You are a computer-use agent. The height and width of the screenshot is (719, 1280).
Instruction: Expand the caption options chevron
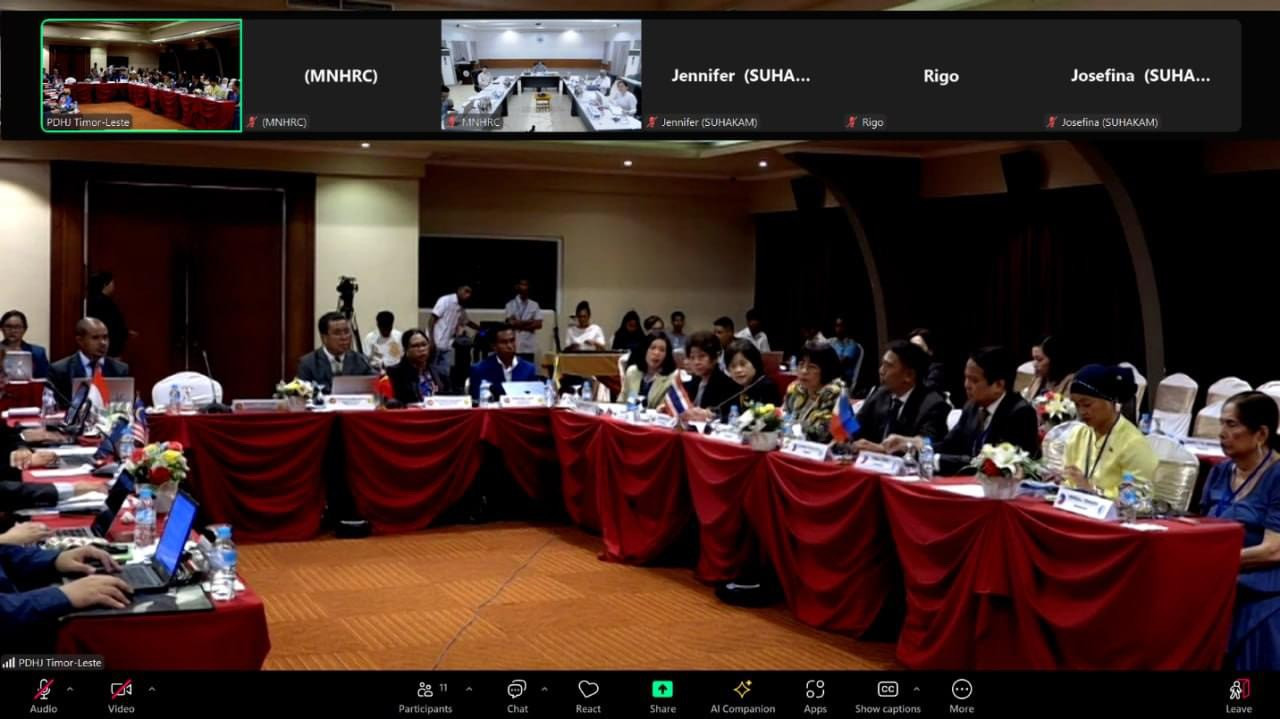click(916, 689)
